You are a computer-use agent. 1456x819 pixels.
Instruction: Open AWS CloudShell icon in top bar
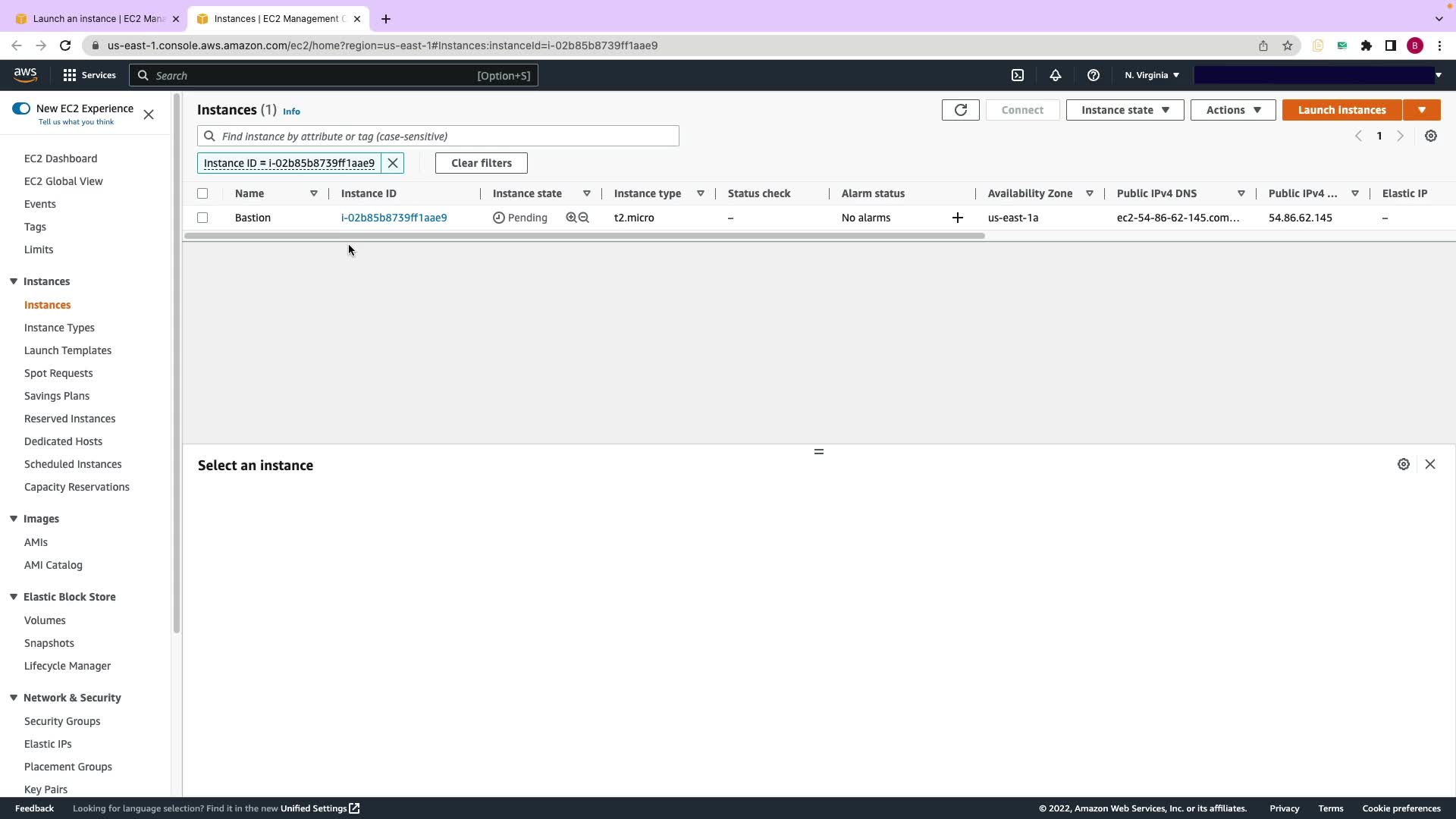point(1018,75)
